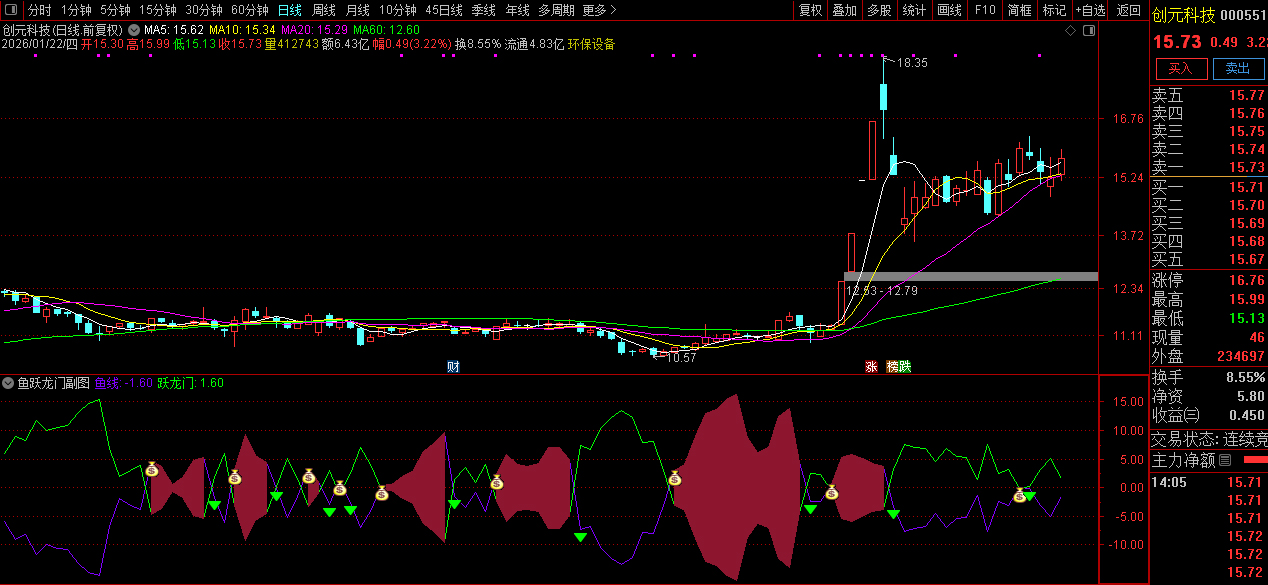Open the MA indicator dropdown beside the stock name
Image resolution: width=1268 pixels, height=585 pixels.
(133, 30)
